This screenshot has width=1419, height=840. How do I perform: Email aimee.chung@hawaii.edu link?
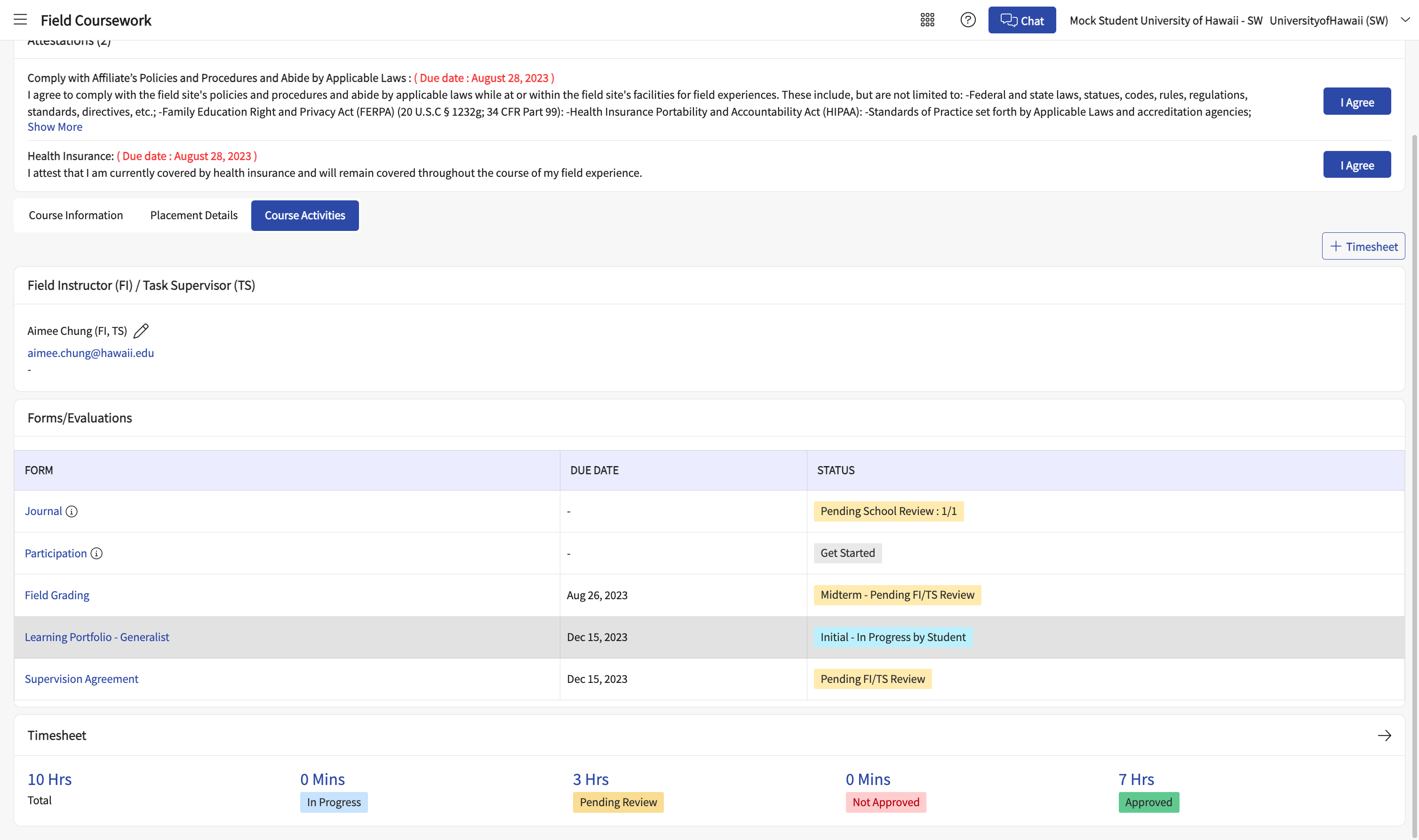tap(91, 353)
